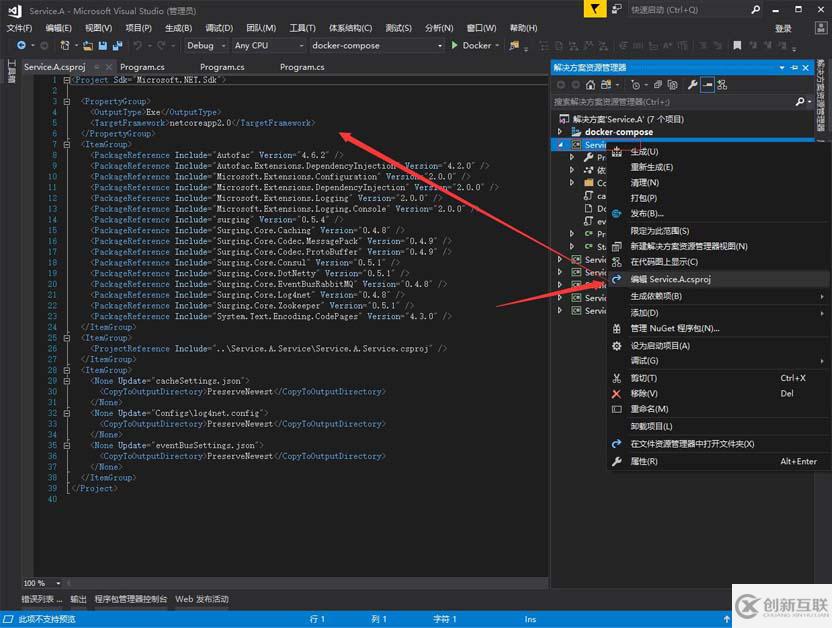Open the dropdown arrow beside Docker button
The height and width of the screenshot is (628, 832).
(x=497, y=46)
